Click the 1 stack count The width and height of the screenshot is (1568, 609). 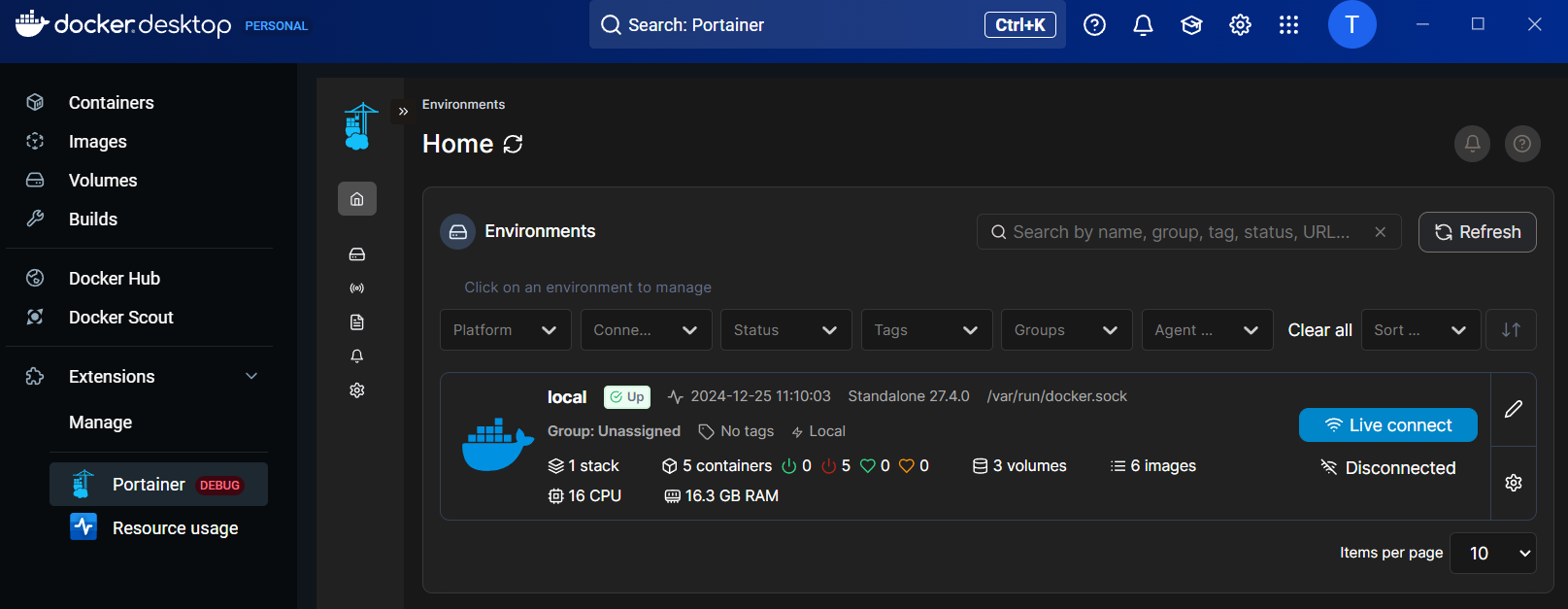pos(584,466)
